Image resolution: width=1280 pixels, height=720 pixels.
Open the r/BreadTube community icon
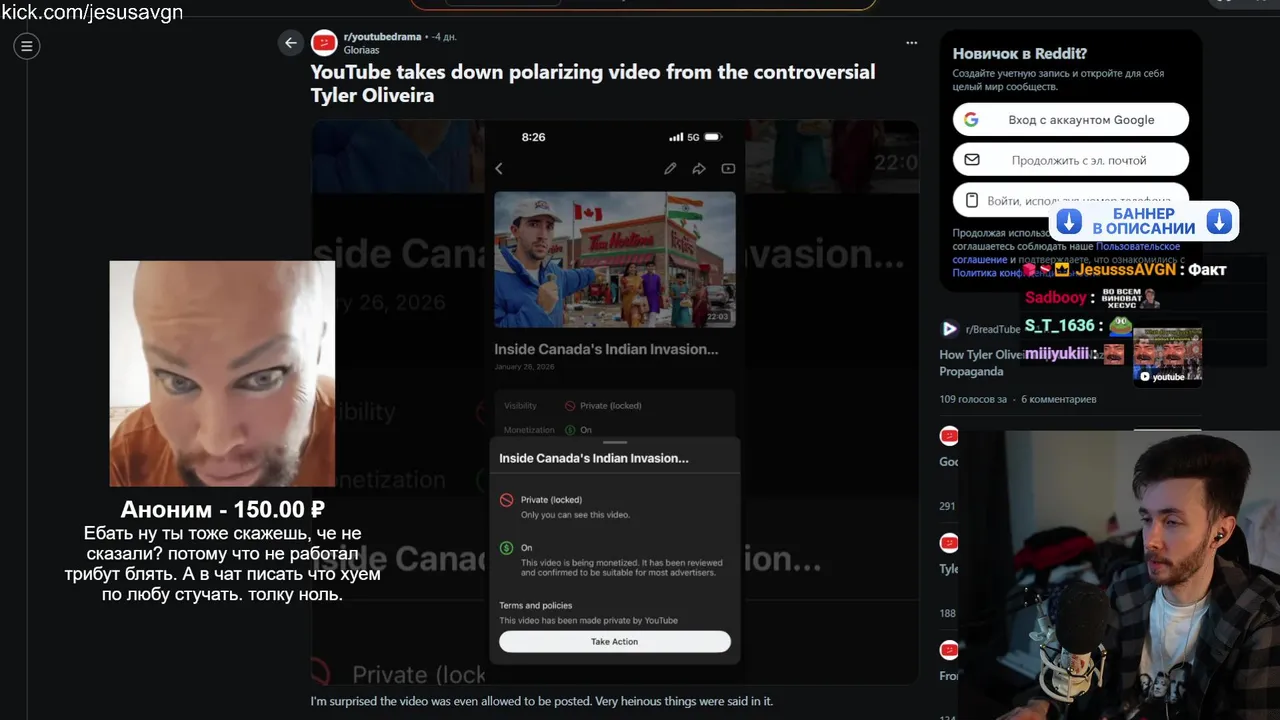coord(950,329)
